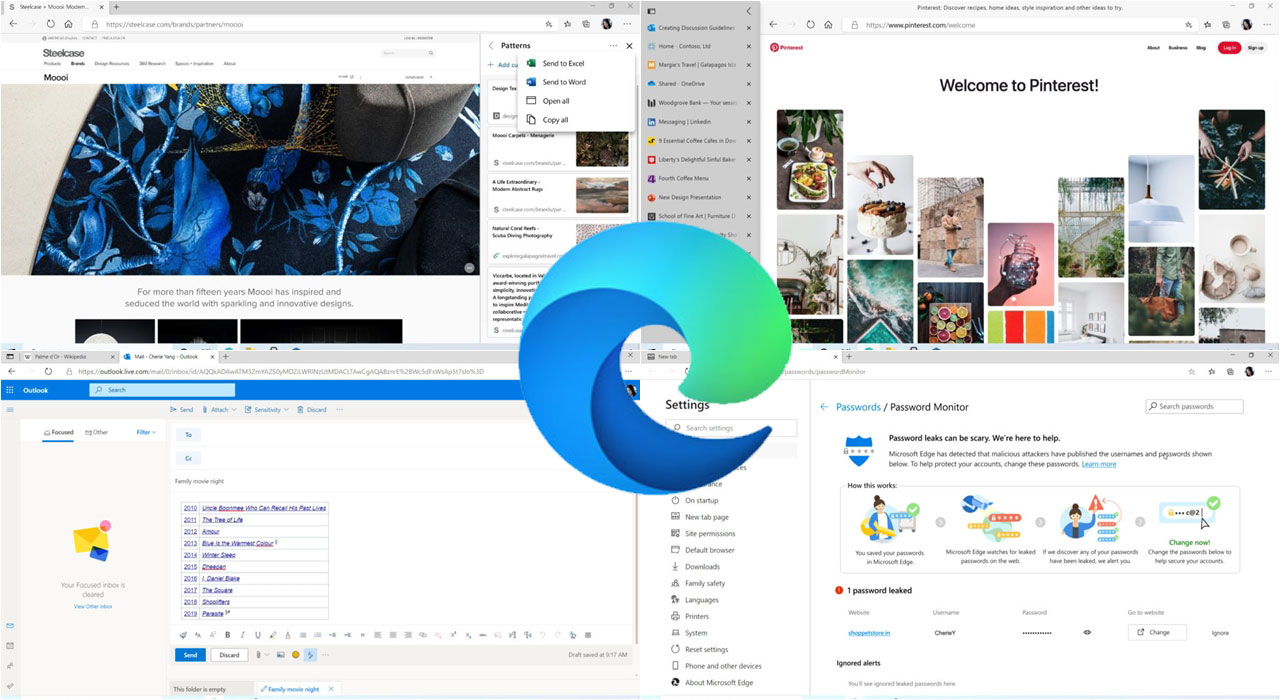
Task: Click View Other inbox link
Action: pyautogui.click(x=93, y=606)
